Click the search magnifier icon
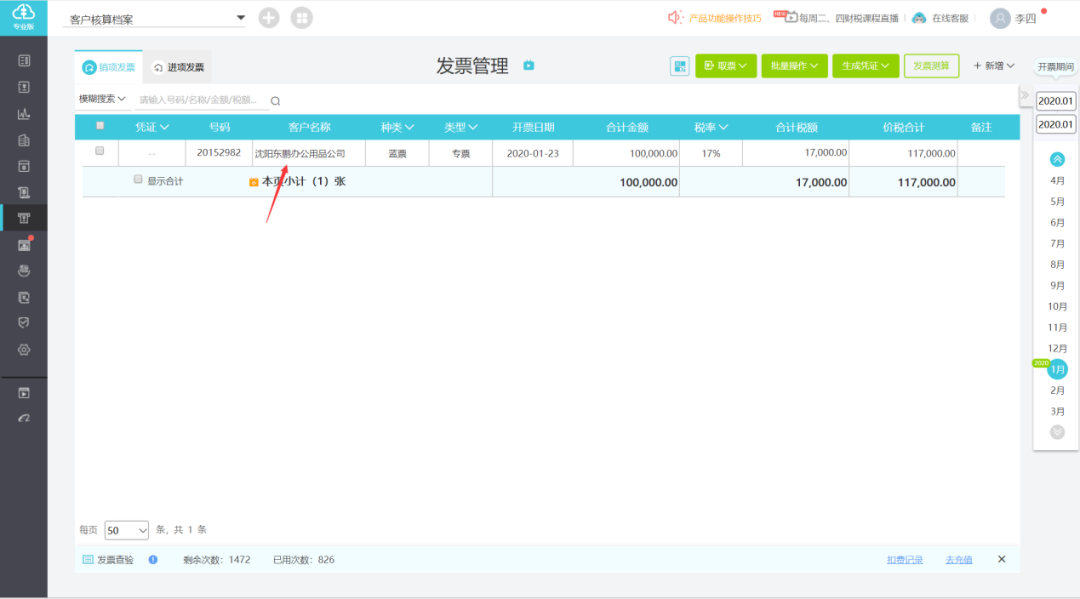1080x599 pixels. (x=275, y=101)
